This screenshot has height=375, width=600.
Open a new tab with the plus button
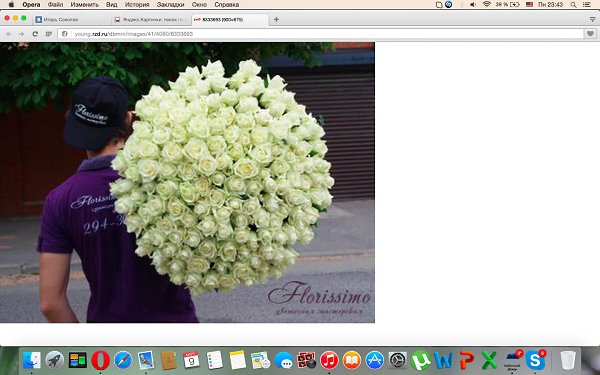pyautogui.click(x=276, y=20)
